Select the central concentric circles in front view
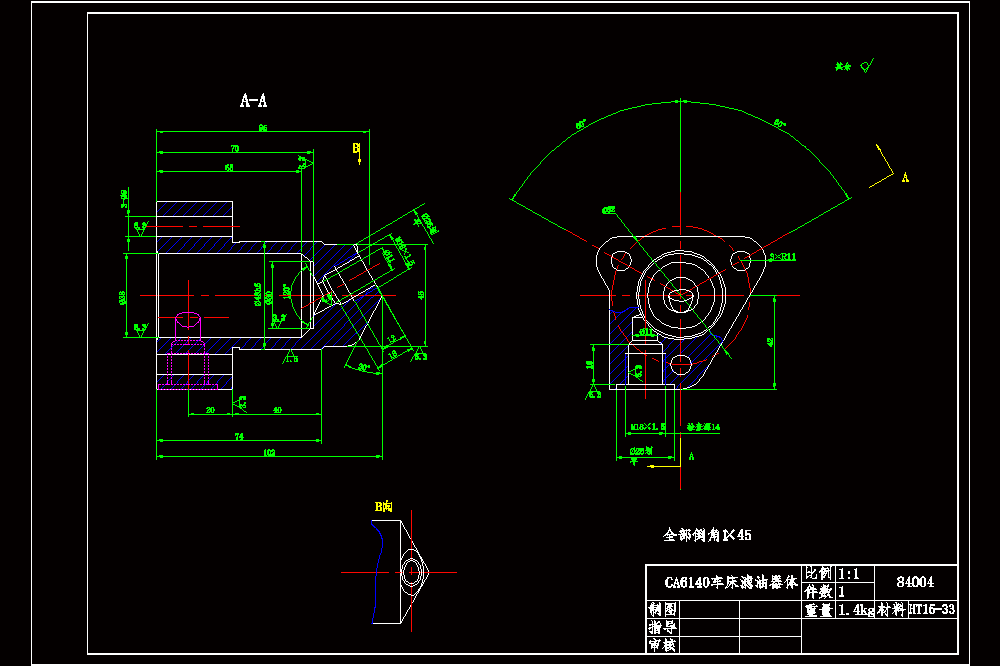1000x666 pixels. click(680, 295)
